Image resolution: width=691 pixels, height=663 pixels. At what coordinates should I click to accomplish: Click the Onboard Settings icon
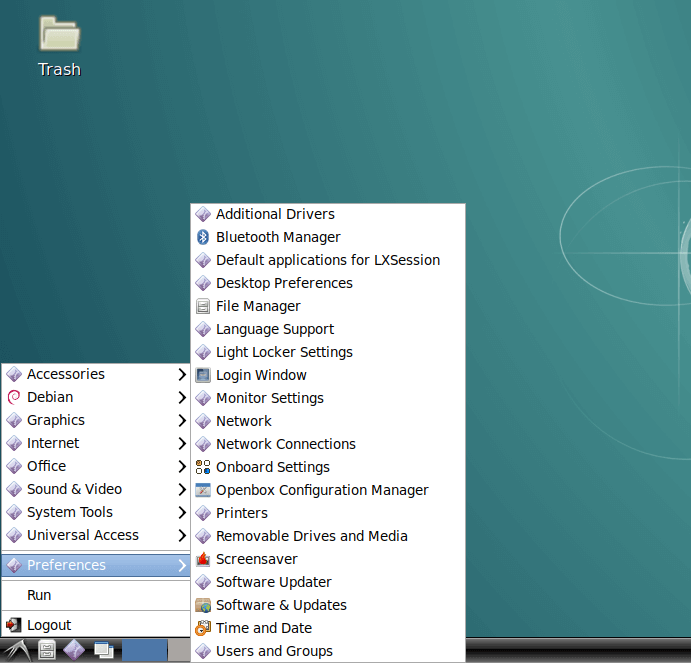[203, 467]
